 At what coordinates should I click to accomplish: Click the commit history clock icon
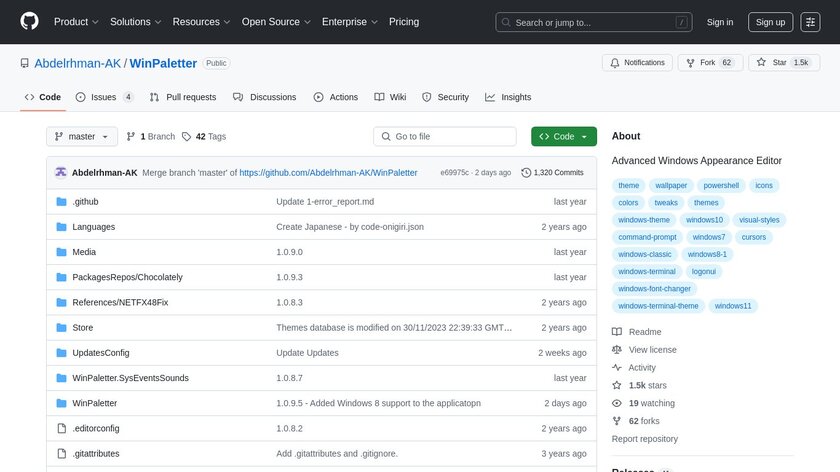click(527, 173)
